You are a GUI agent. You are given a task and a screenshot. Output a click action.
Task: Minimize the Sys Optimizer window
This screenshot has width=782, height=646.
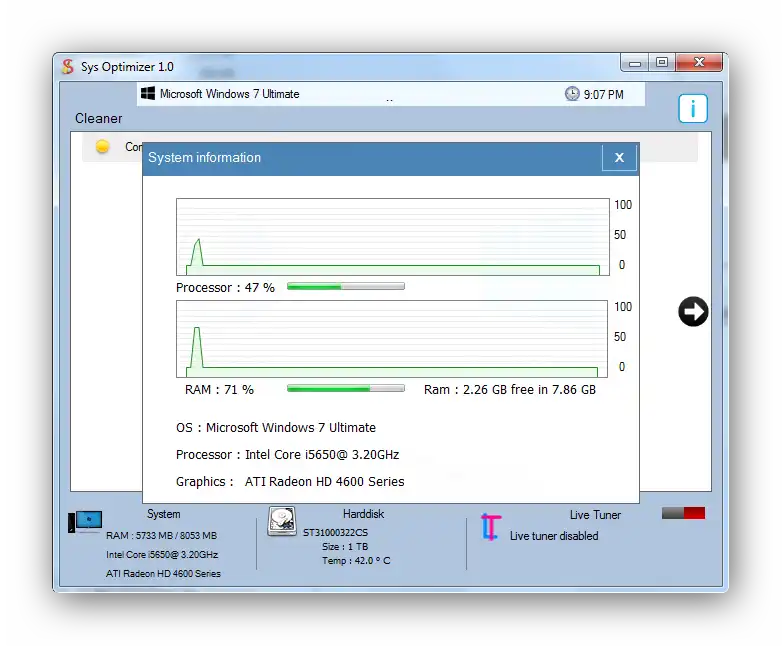[x=634, y=63]
